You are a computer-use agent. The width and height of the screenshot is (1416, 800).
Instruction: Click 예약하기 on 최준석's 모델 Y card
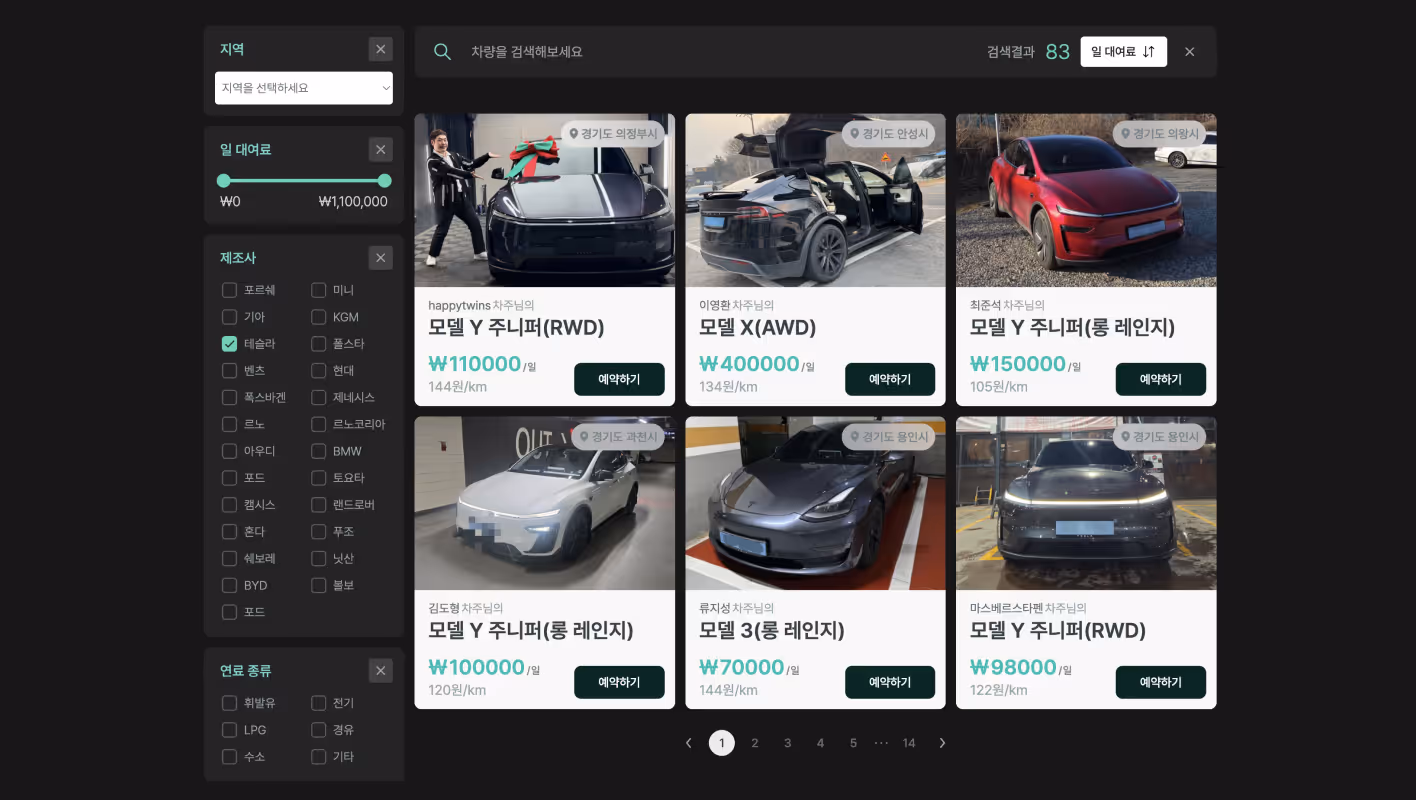[1161, 379]
